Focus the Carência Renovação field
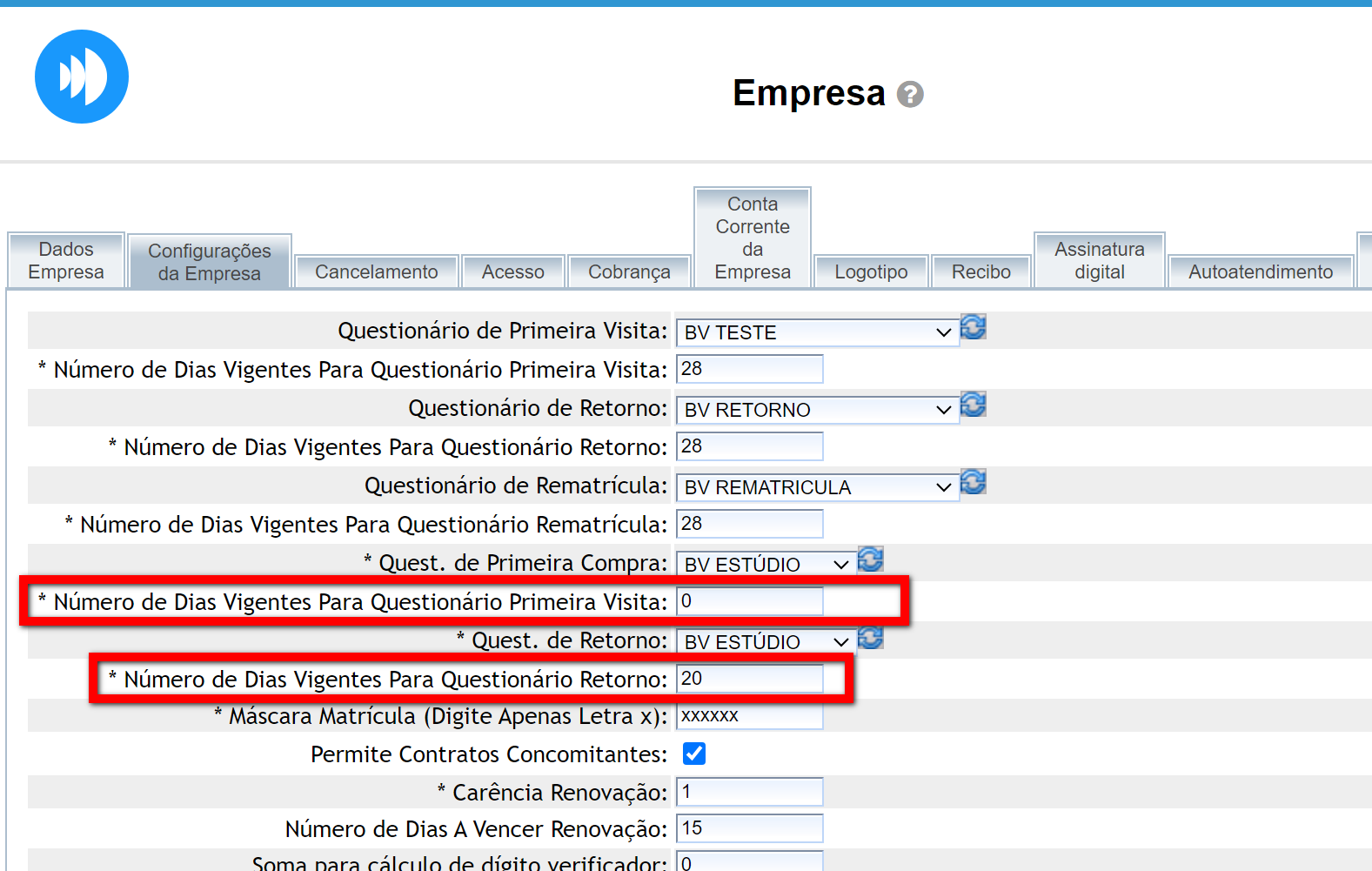The height and width of the screenshot is (871, 1372). point(750,793)
